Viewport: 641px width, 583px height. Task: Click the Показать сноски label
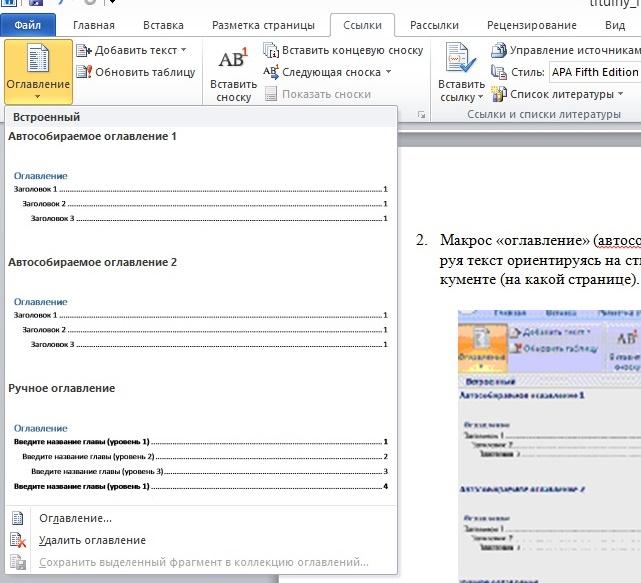click(x=326, y=94)
